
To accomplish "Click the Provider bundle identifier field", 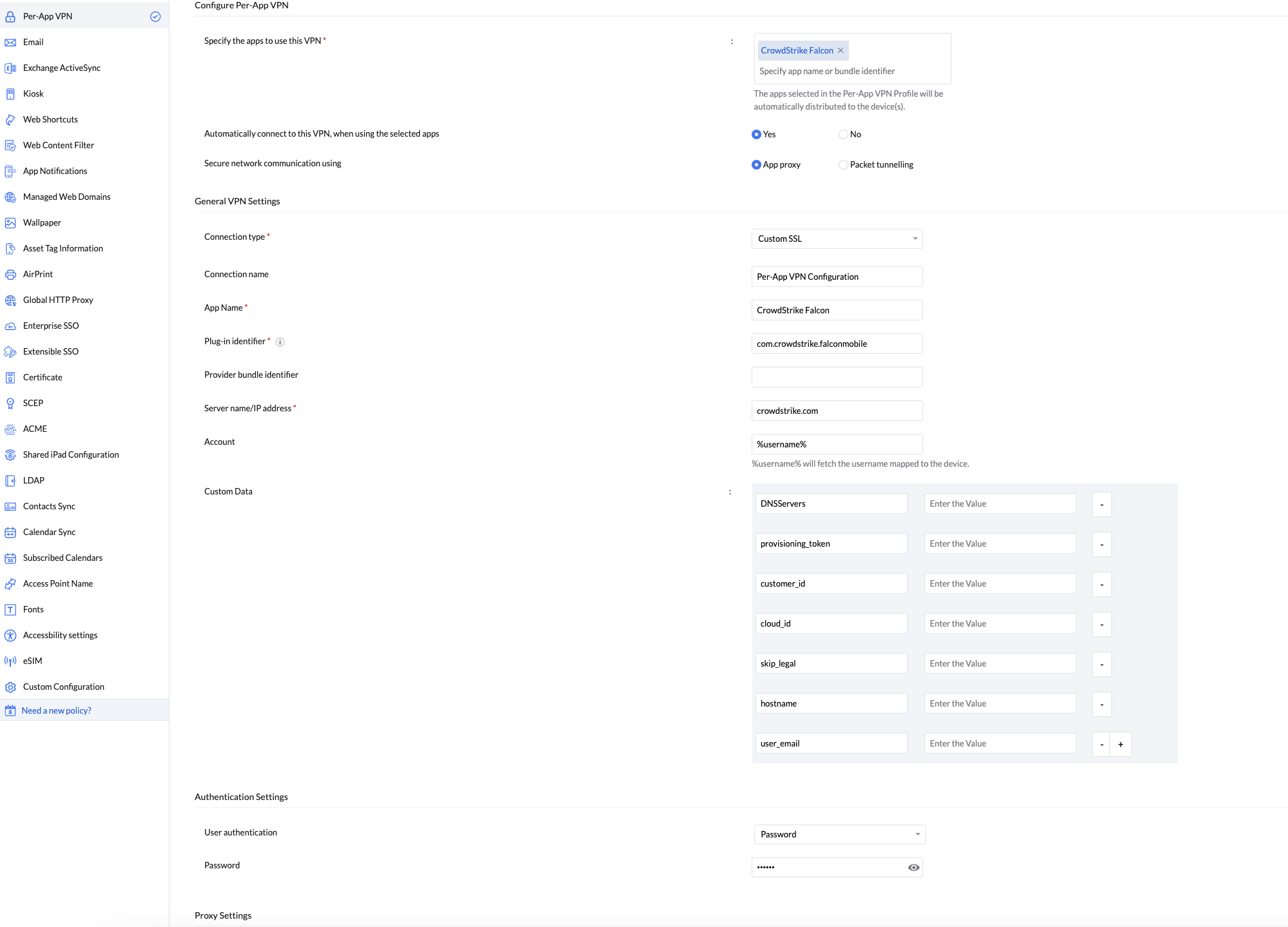I will [x=837, y=377].
